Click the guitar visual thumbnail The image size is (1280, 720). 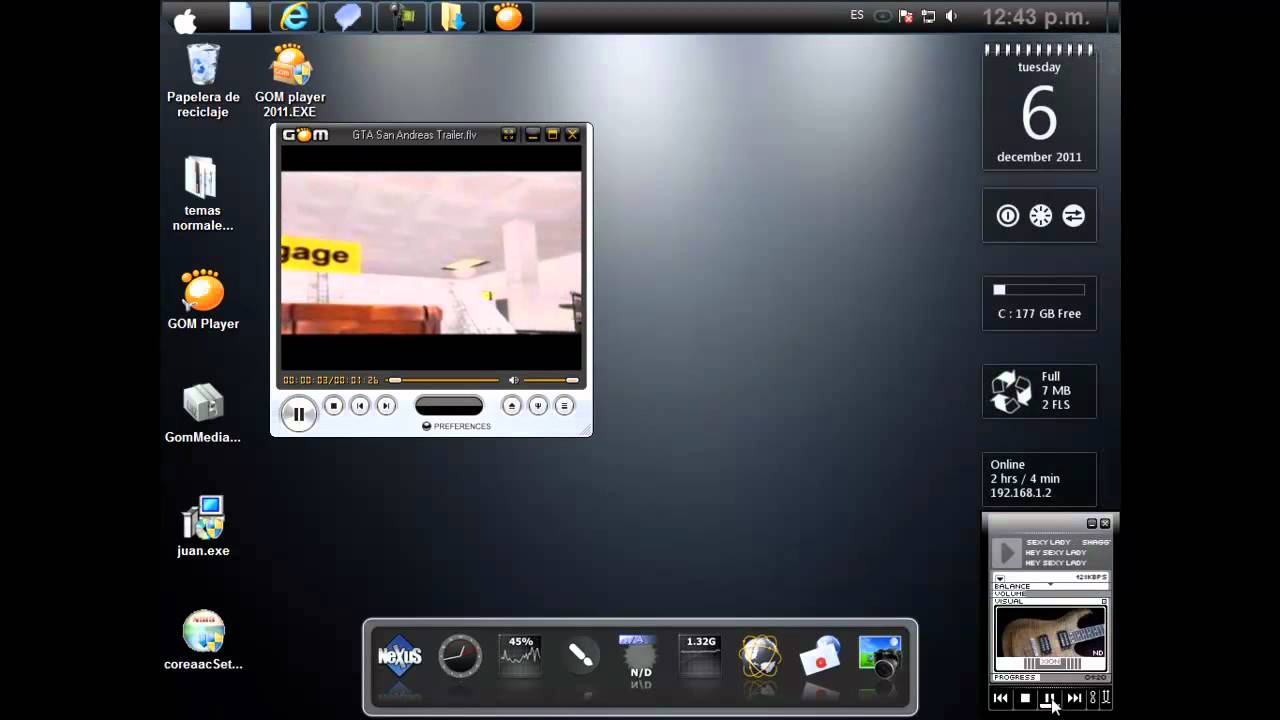pyautogui.click(x=1050, y=639)
